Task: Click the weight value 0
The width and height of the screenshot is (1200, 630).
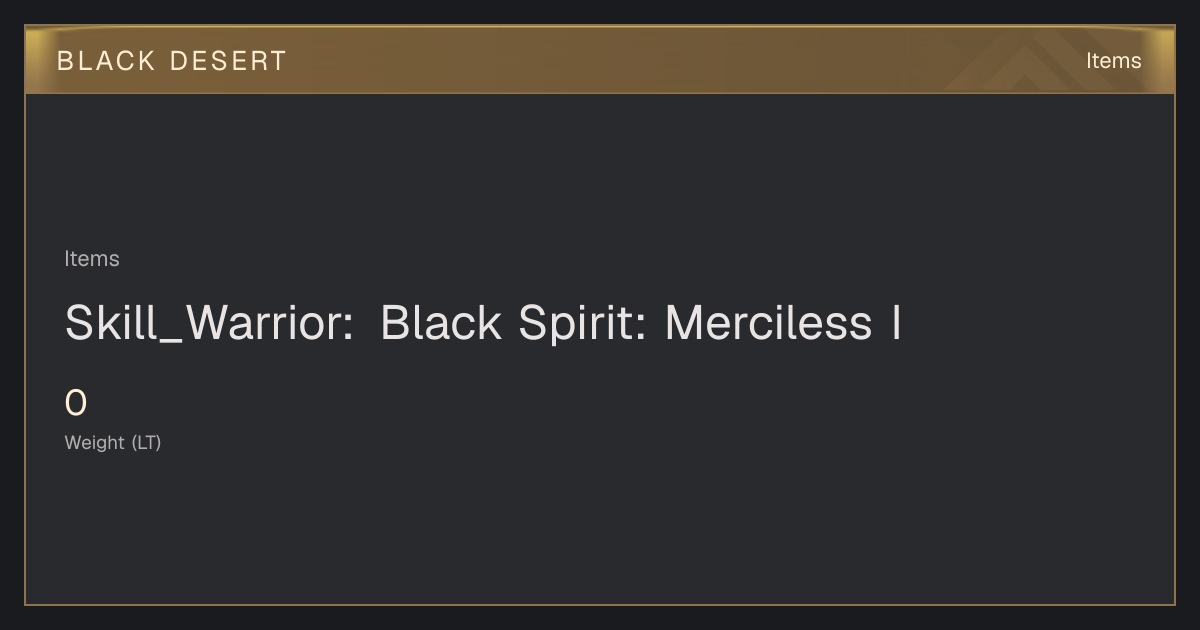Action: 76,404
